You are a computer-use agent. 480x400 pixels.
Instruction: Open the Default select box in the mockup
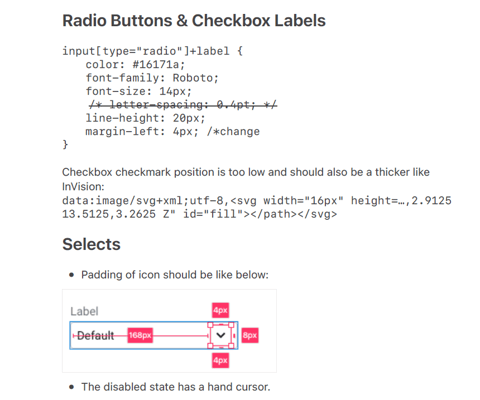point(154,335)
